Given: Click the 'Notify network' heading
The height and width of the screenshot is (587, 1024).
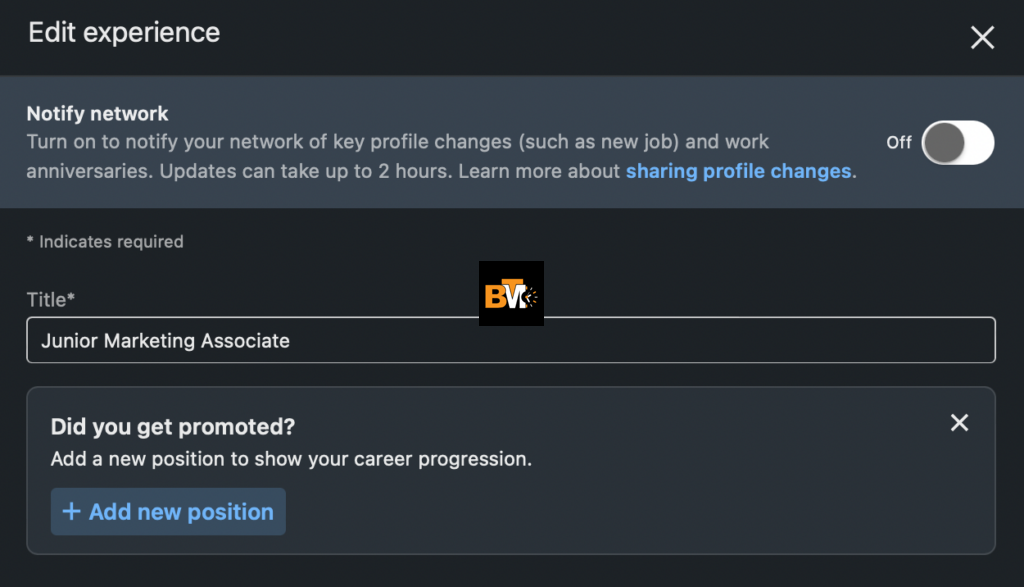Looking at the screenshot, I should click(x=97, y=114).
